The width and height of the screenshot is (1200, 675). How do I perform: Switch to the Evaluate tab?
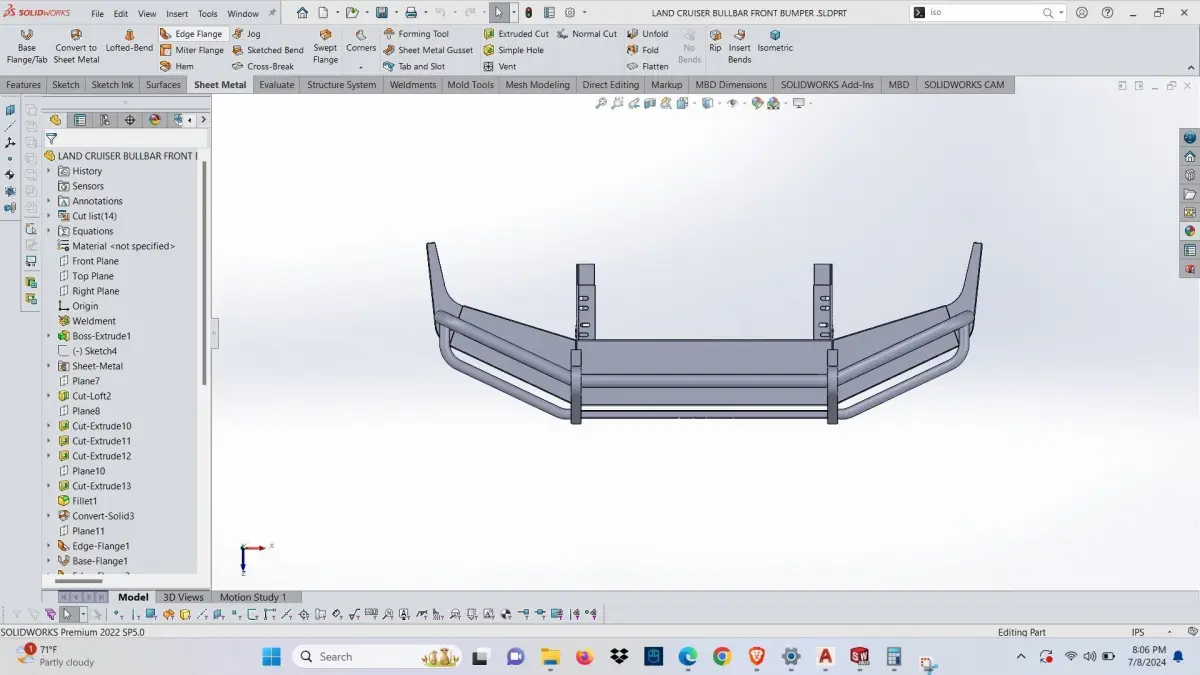pos(277,85)
